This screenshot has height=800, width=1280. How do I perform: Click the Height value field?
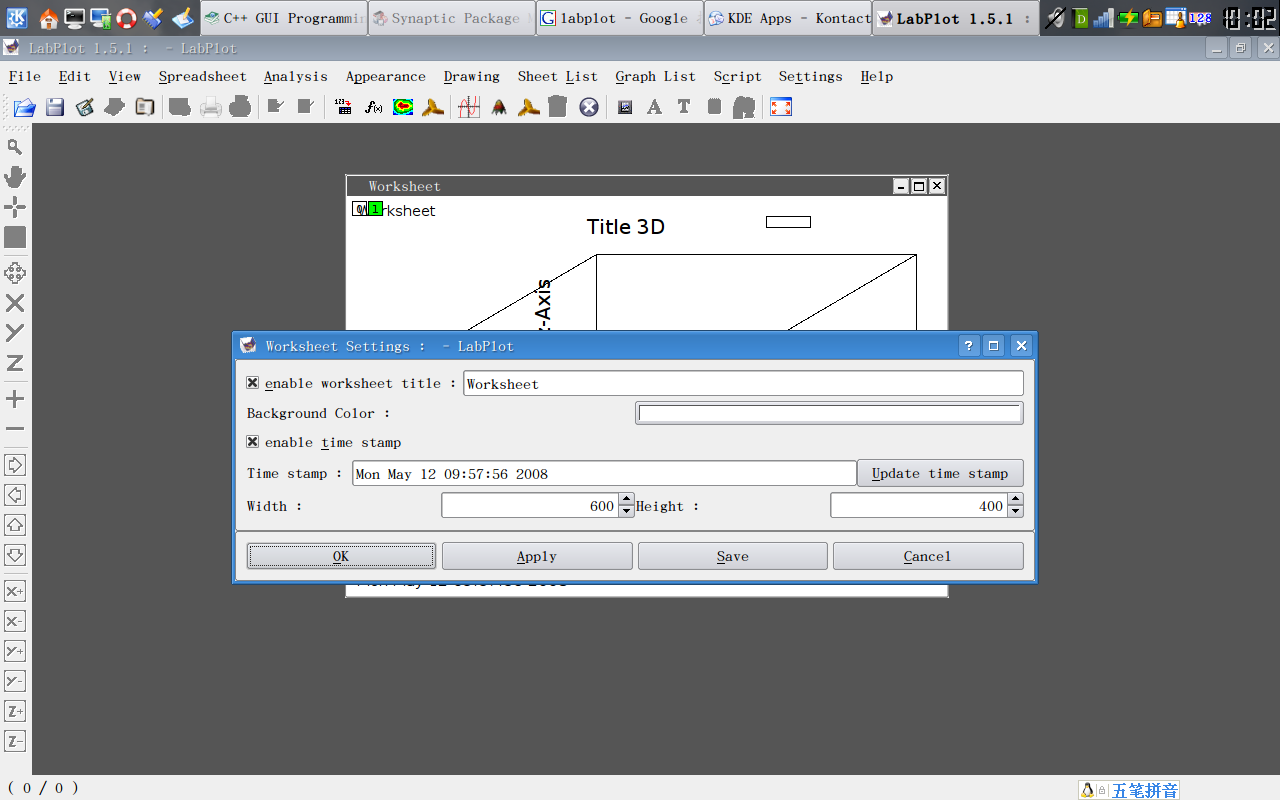919,505
